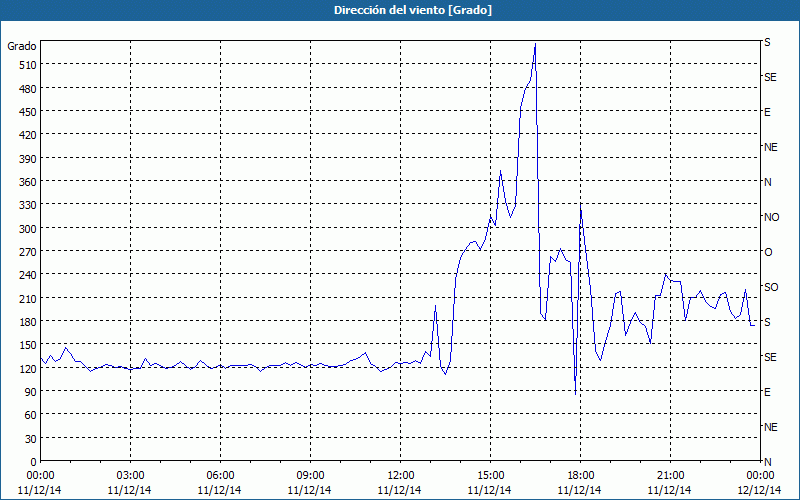
Task: Select the 120 degree axis label
Action: (27, 368)
